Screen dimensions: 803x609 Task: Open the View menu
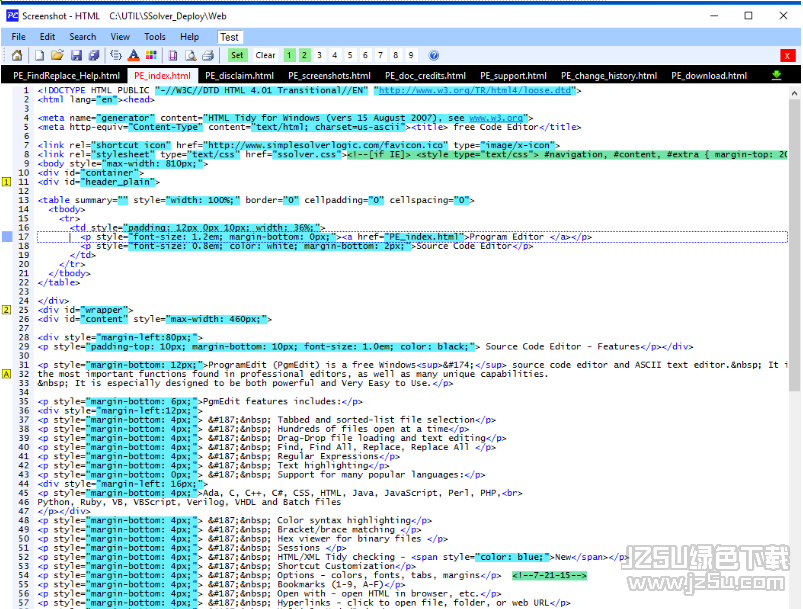(x=120, y=37)
